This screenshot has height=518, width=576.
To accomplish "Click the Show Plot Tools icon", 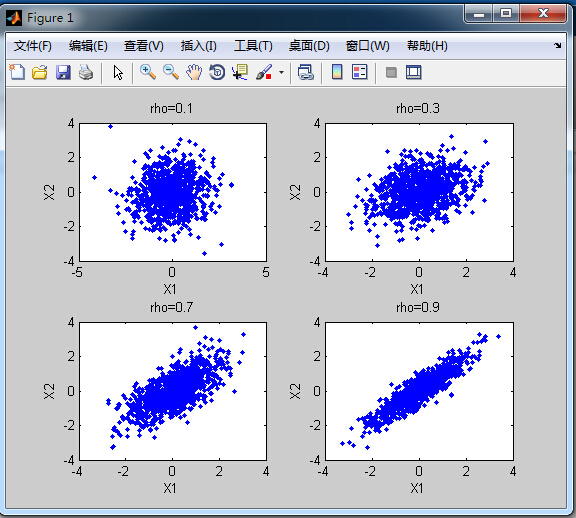I will click(414, 72).
